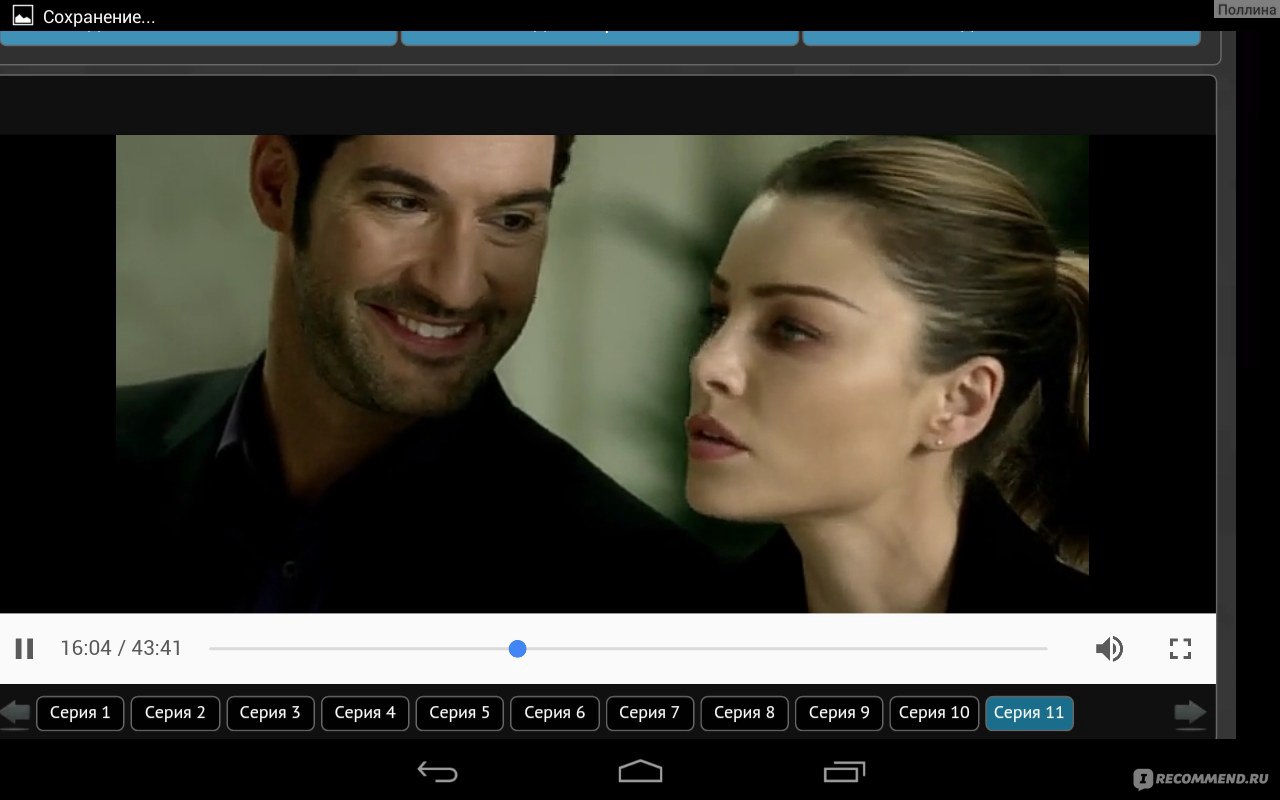Screen dimensions: 1280x800
Task: Tap the Android Home button
Action: (x=640, y=772)
